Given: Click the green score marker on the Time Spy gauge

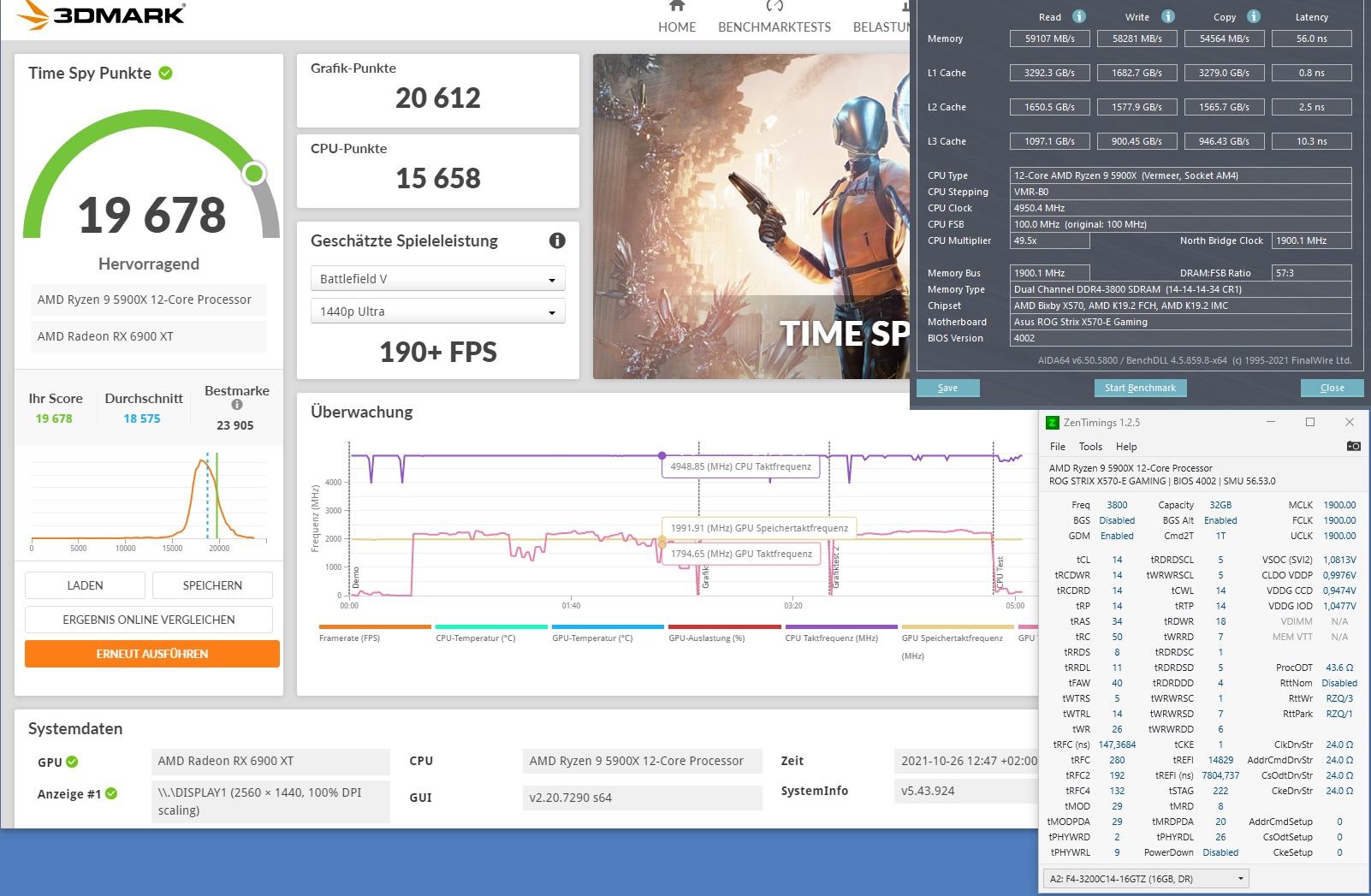Looking at the screenshot, I should tap(253, 174).
